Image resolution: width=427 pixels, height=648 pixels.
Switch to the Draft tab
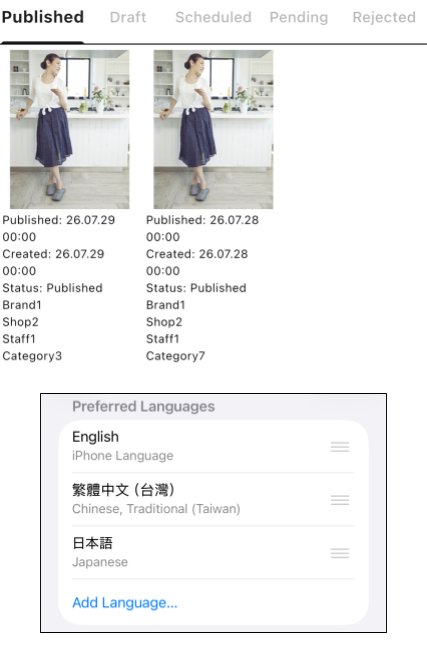click(x=128, y=17)
